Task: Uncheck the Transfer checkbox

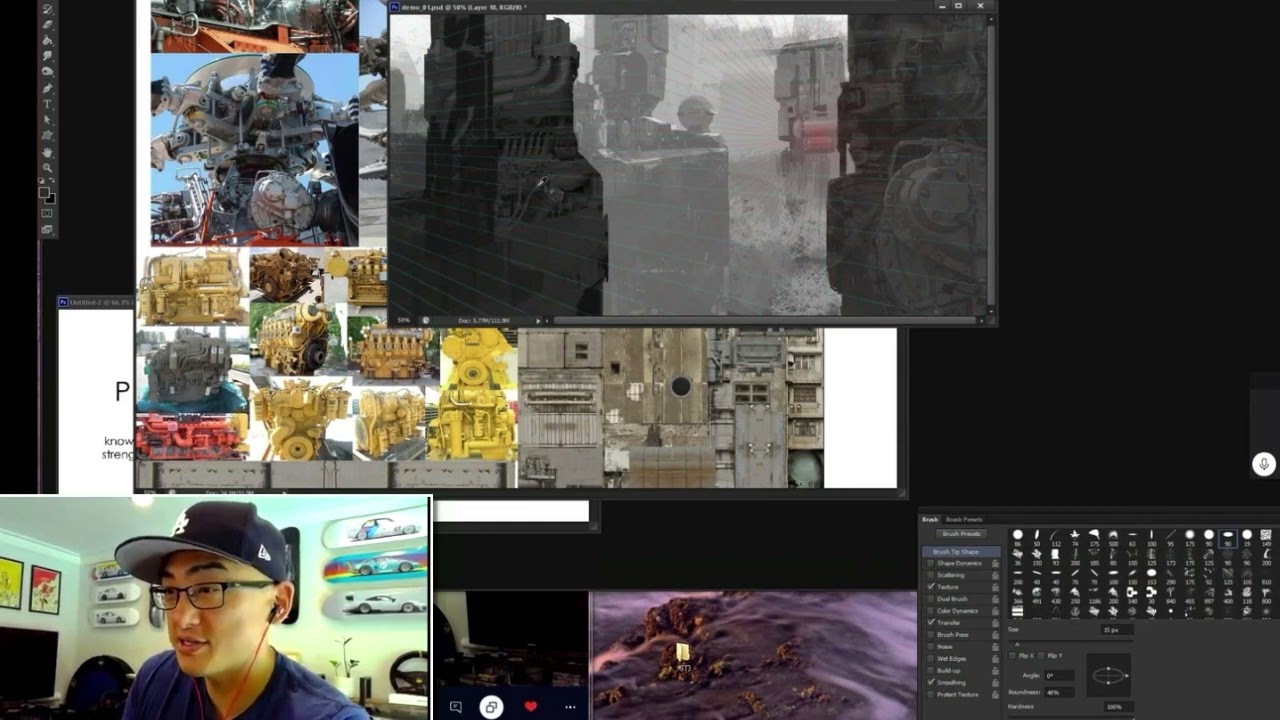Action: (x=931, y=623)
